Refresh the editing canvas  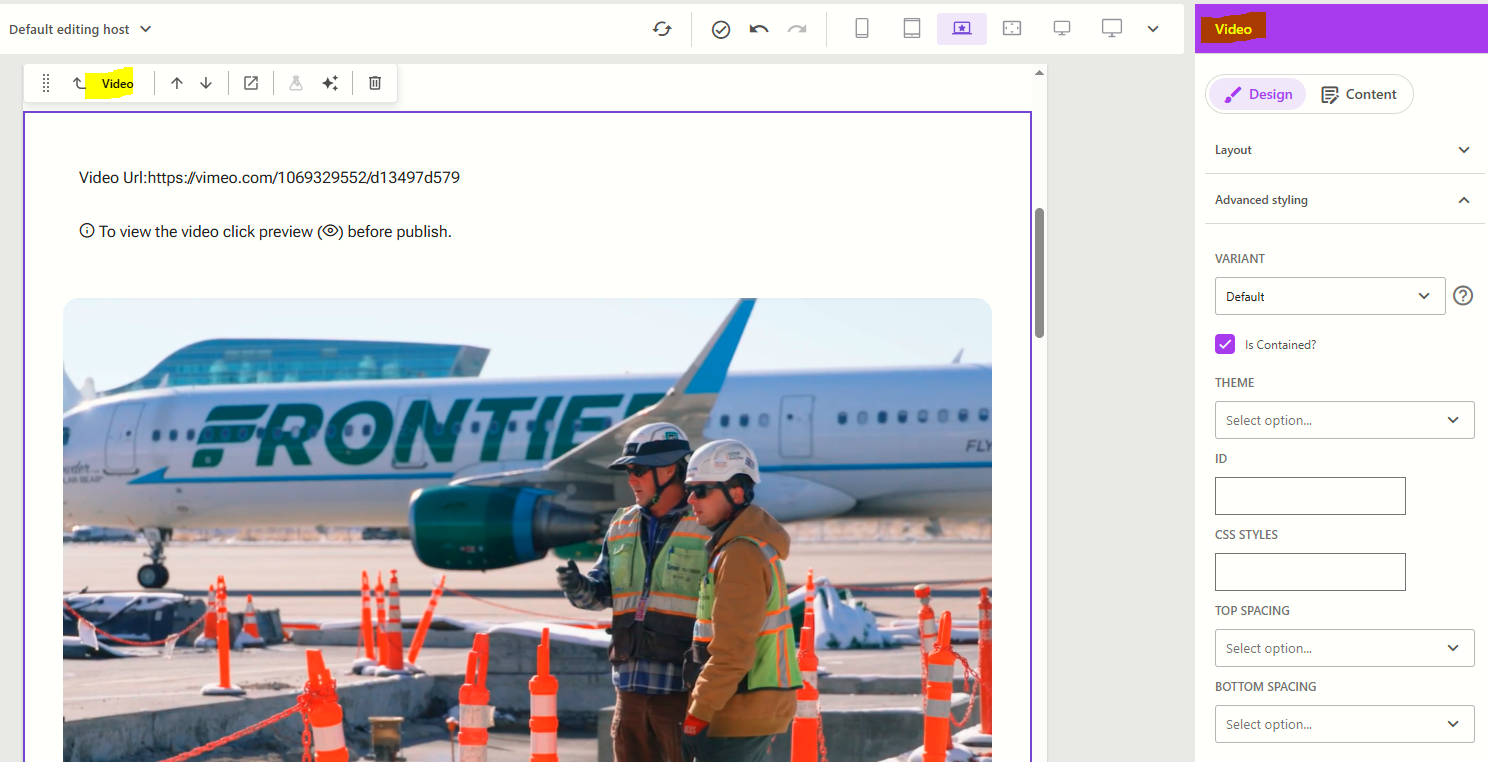[x=661, y=29]
